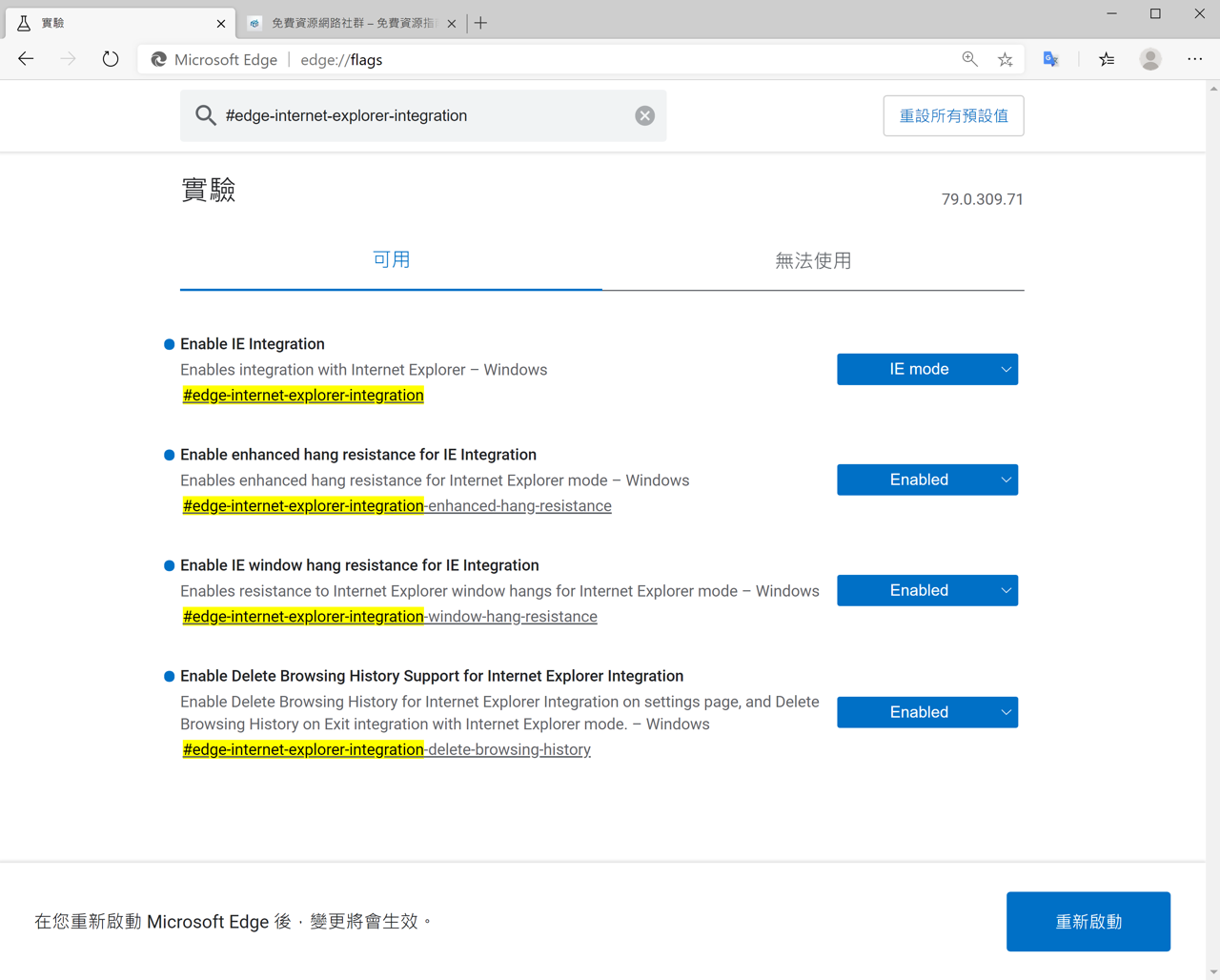Open dropdown for IE window hang resistance

point(927,590)
